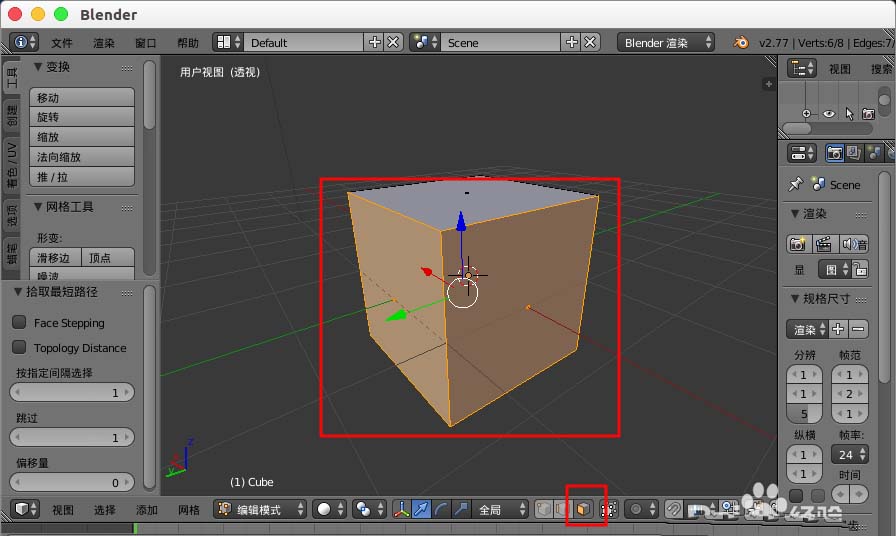Open the 编辑模式 mode dropdown
Image resolution: width=896 pixels, height=536 pixels.
coord(260,509)
